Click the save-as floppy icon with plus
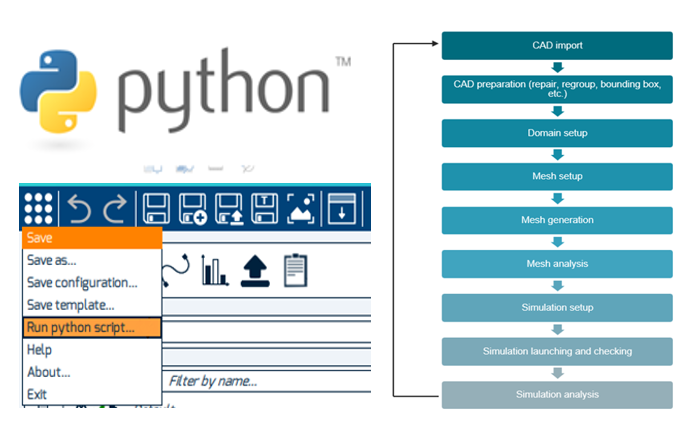 194,208
